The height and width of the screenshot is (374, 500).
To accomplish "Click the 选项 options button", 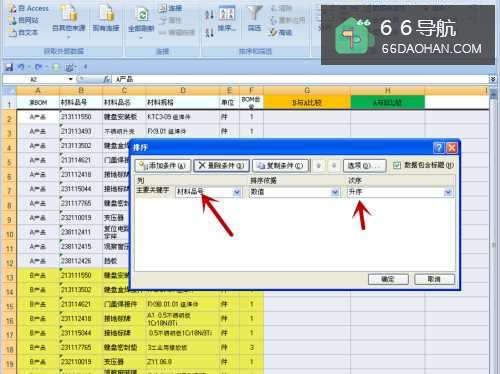I will [365, 166].
